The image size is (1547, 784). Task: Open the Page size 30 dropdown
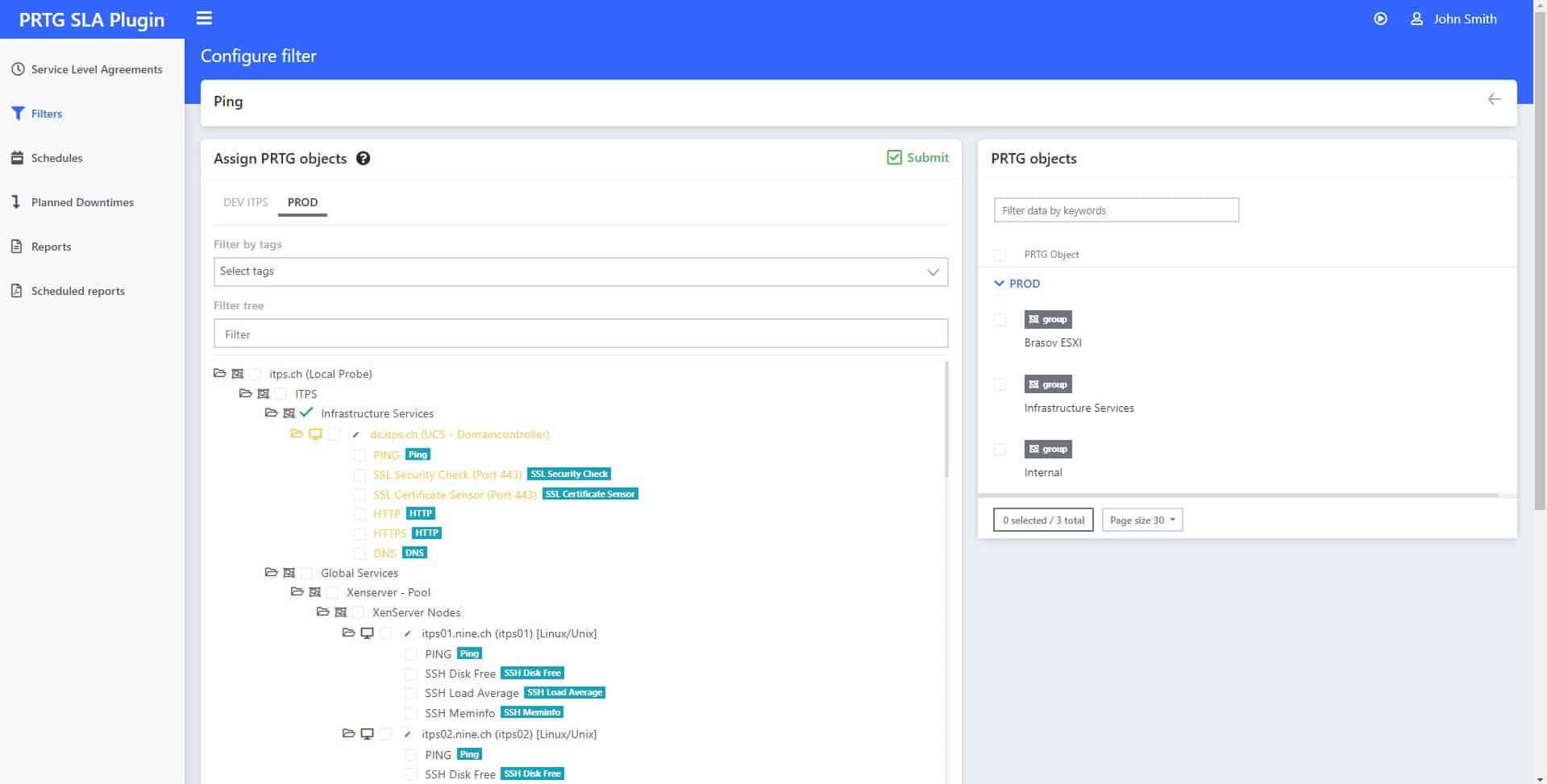click(1142, 520)
